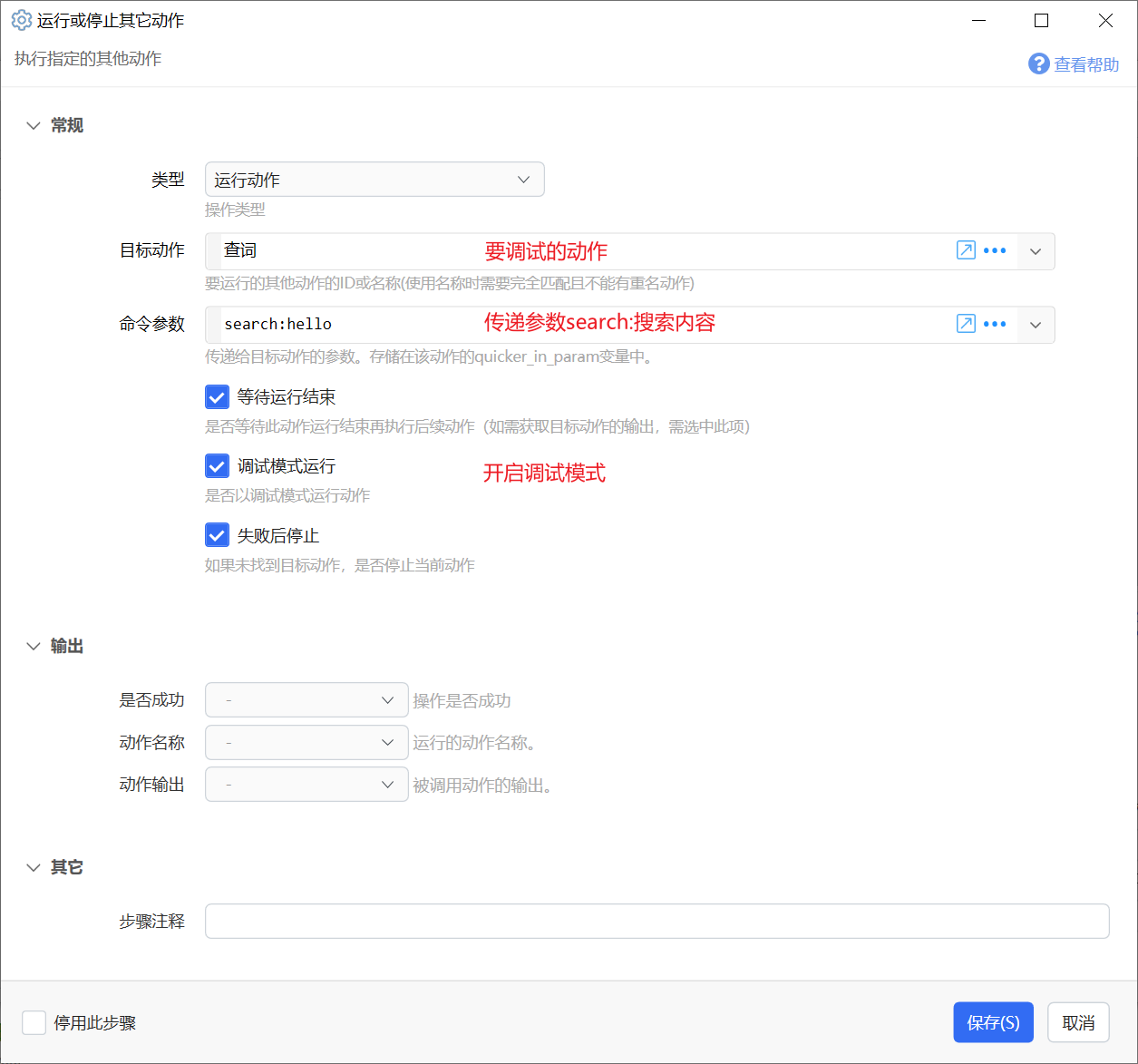
Task: Open the 动作输出 variable dropdown
Action: tap(306, 785)
